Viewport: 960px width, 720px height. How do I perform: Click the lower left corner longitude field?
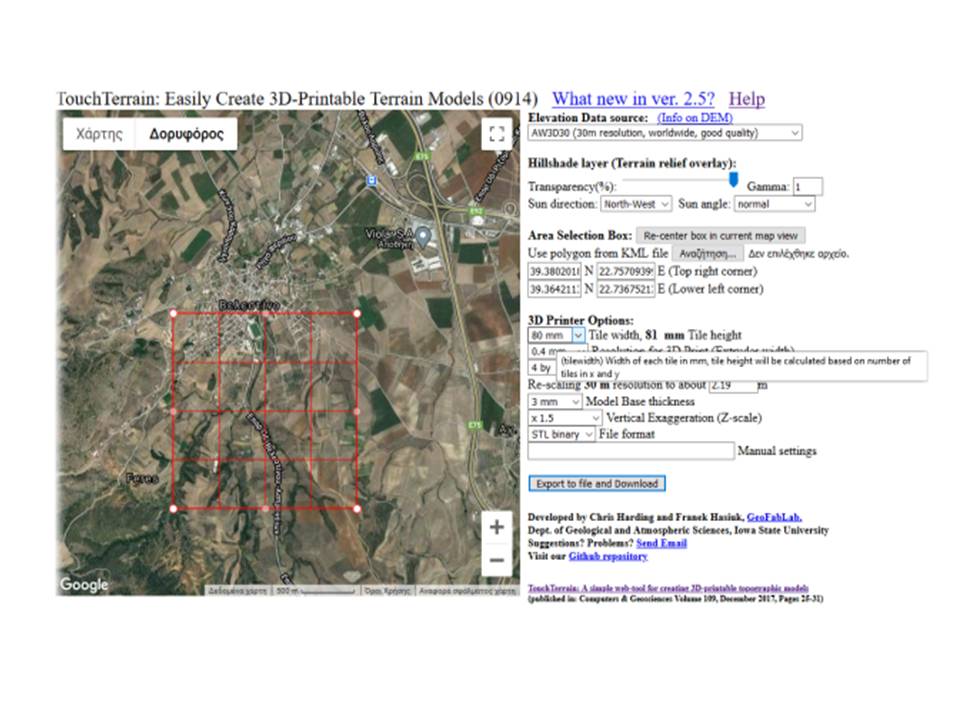coord(626,289)
